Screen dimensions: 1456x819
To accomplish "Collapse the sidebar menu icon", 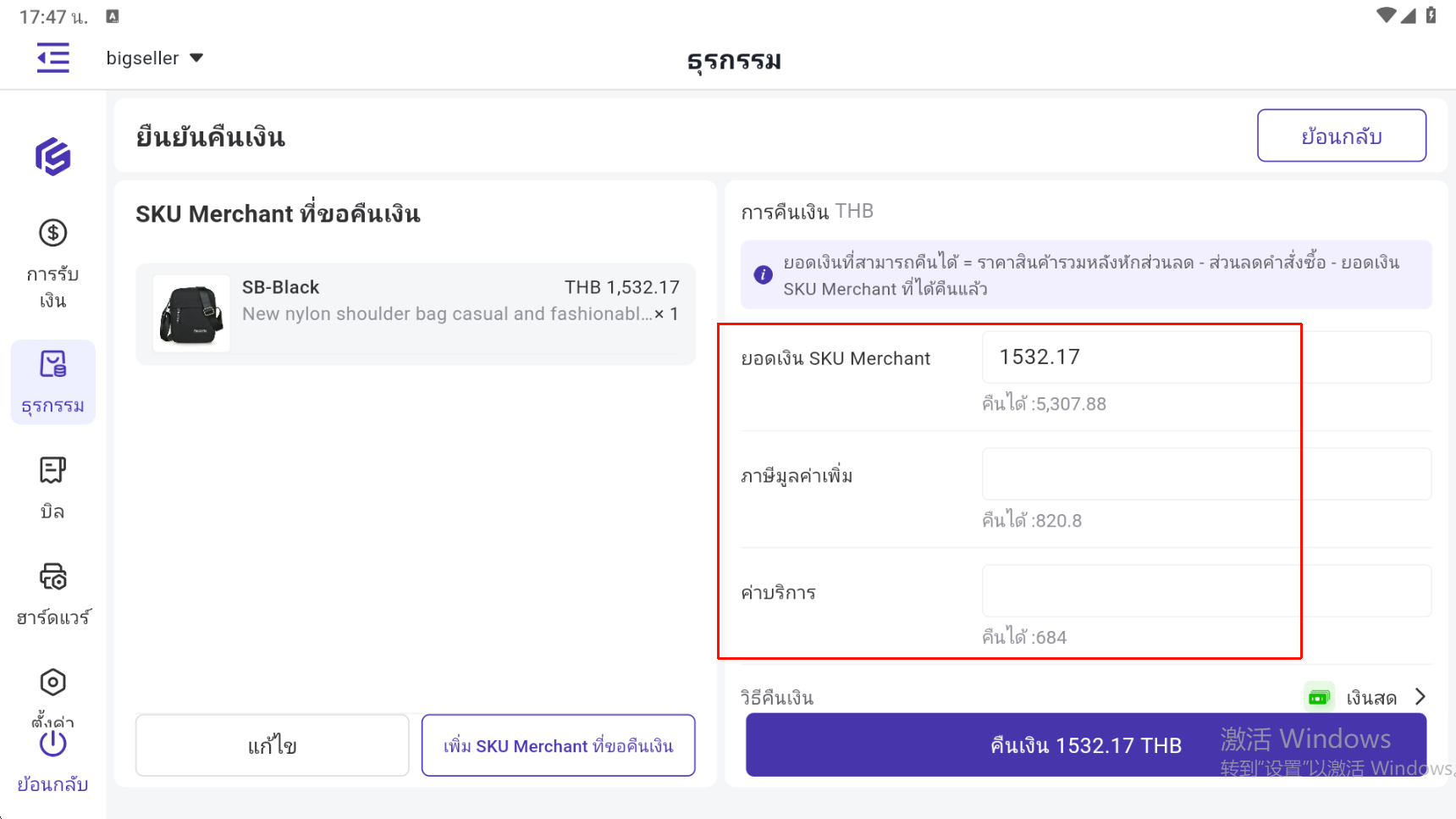I will click(52, 58).
